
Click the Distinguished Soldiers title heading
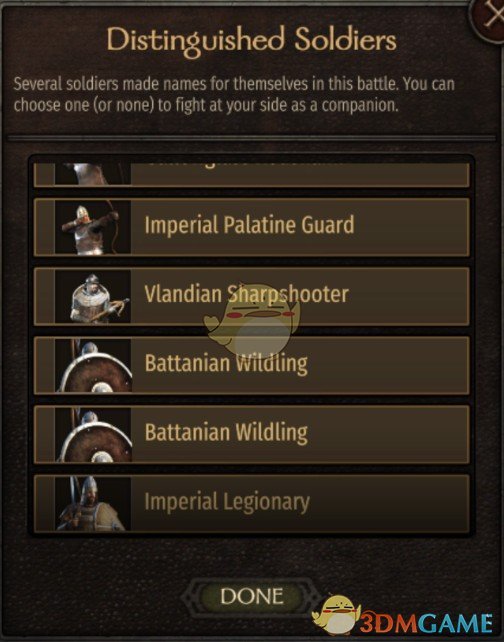pyautogui.click(x=252, y=41)
